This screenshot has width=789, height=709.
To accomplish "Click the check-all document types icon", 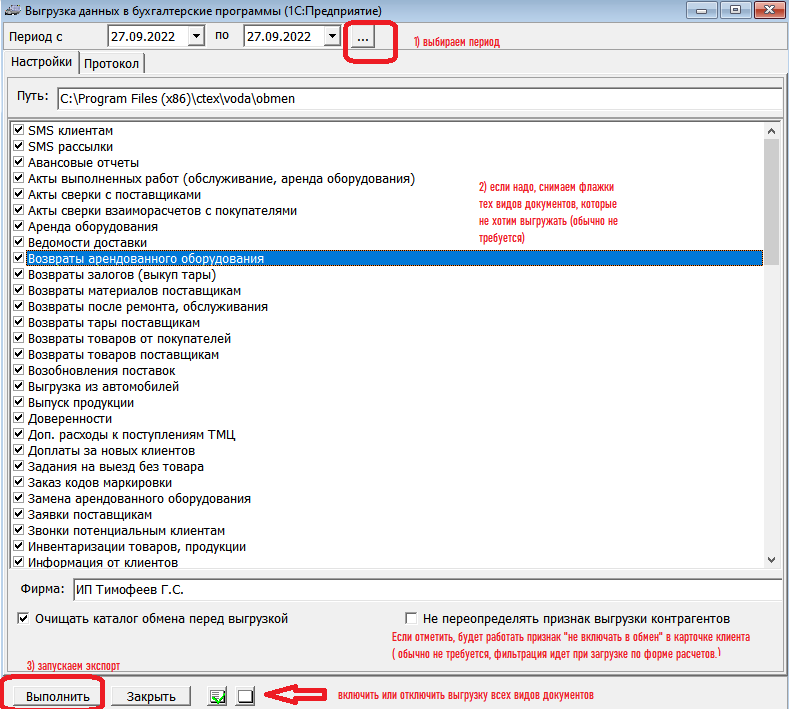I will [x=217, y=697].
